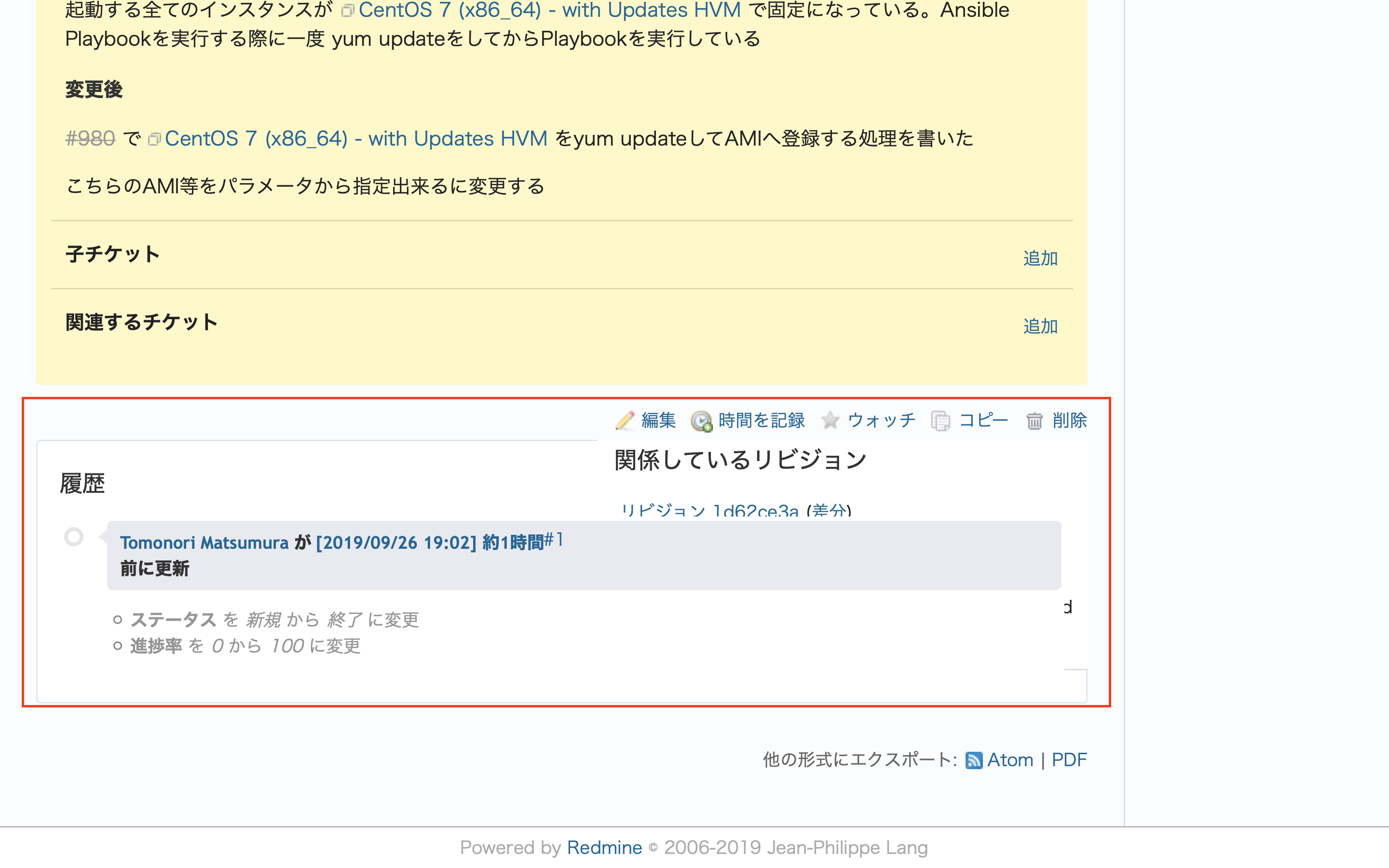The image size is (1389, 868).
Task: Click the pencil icon to edit the issue
Action: [x=625, y=421]
